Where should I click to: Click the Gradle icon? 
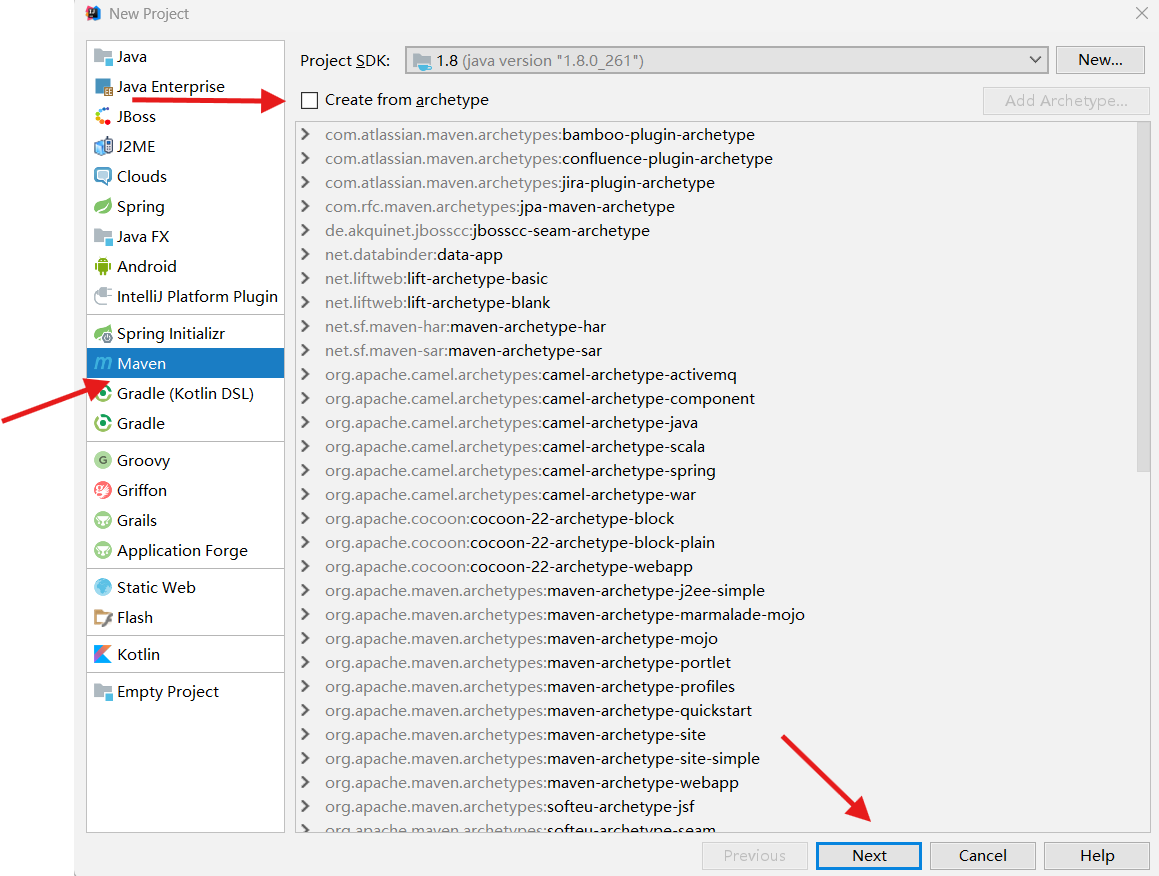(103, 424)
